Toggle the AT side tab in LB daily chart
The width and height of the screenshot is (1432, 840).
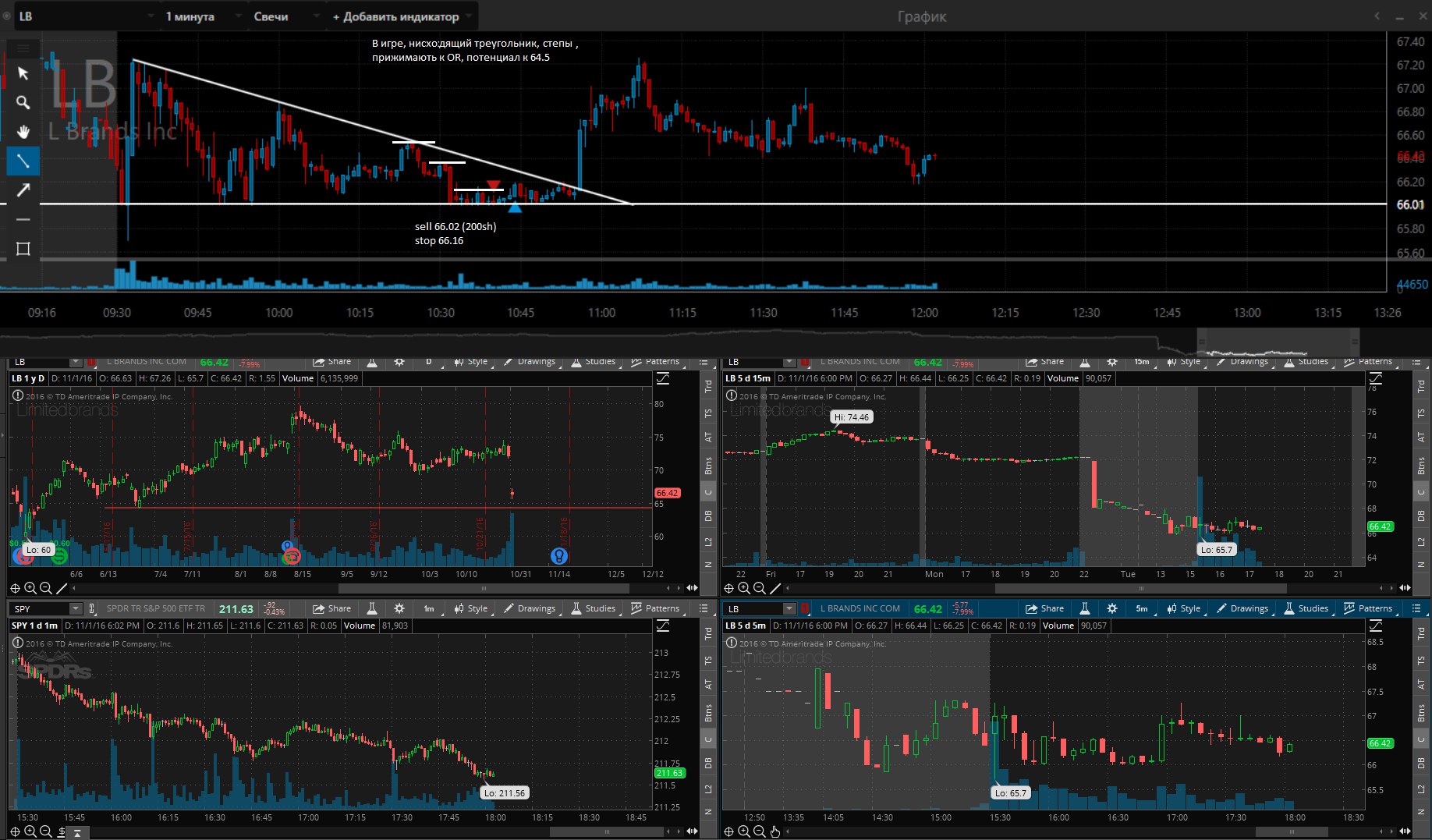coord(708,438)
